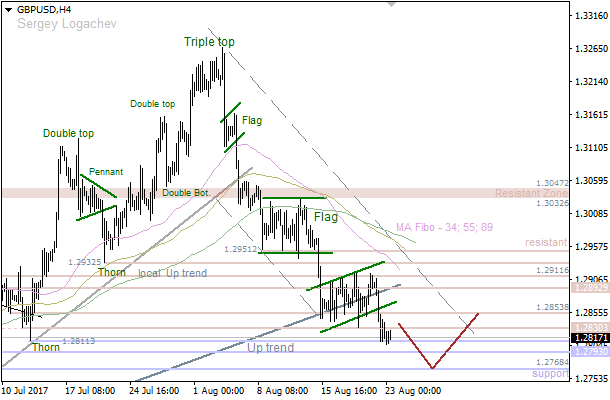610x400 pixels.
Task: Click the MA Fibo - 34; 55; 89 label
Action: [x=444, y=229]
